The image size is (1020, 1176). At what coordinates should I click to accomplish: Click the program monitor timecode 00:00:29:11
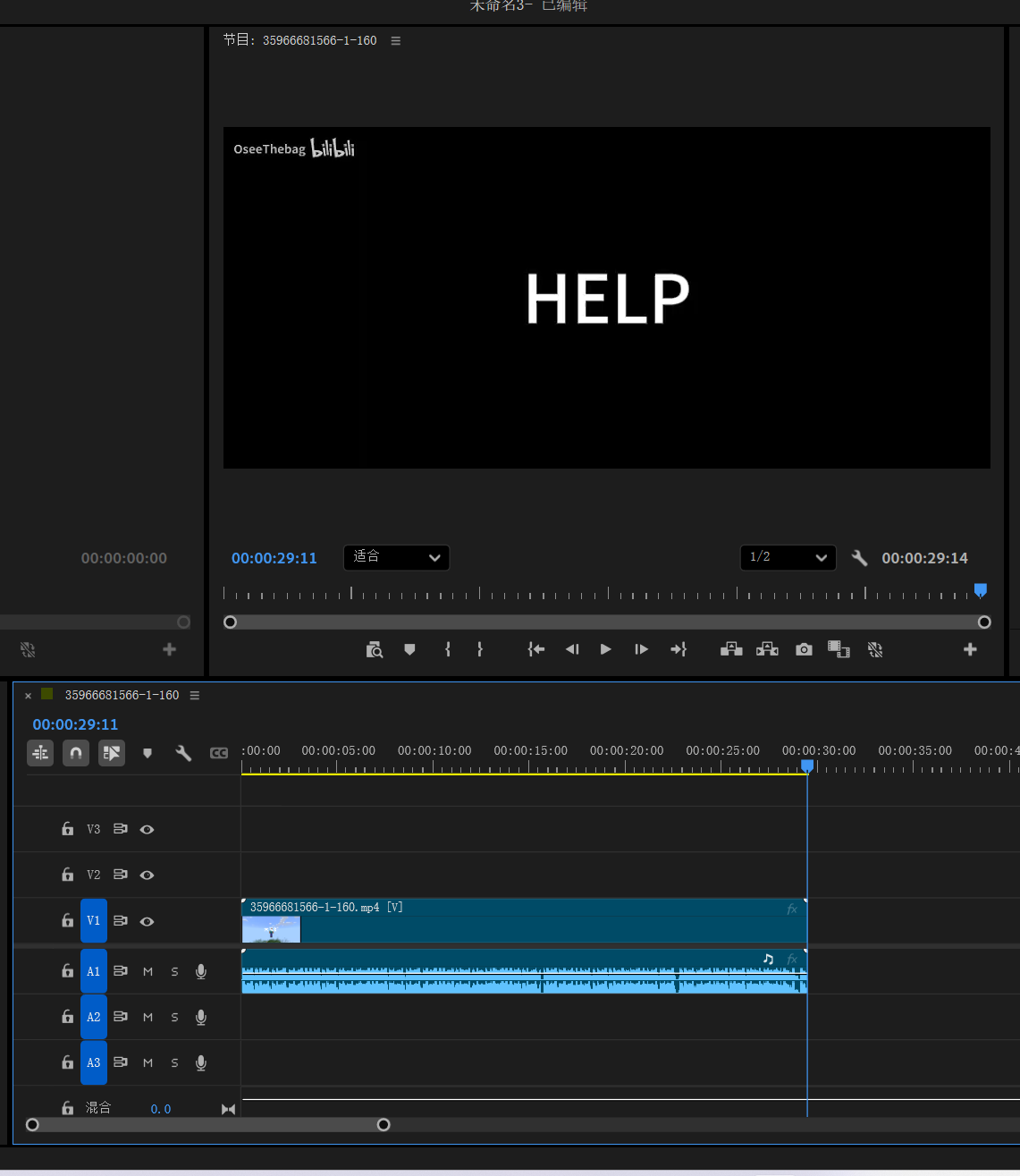pyautogui.click(x=274, y=558)
